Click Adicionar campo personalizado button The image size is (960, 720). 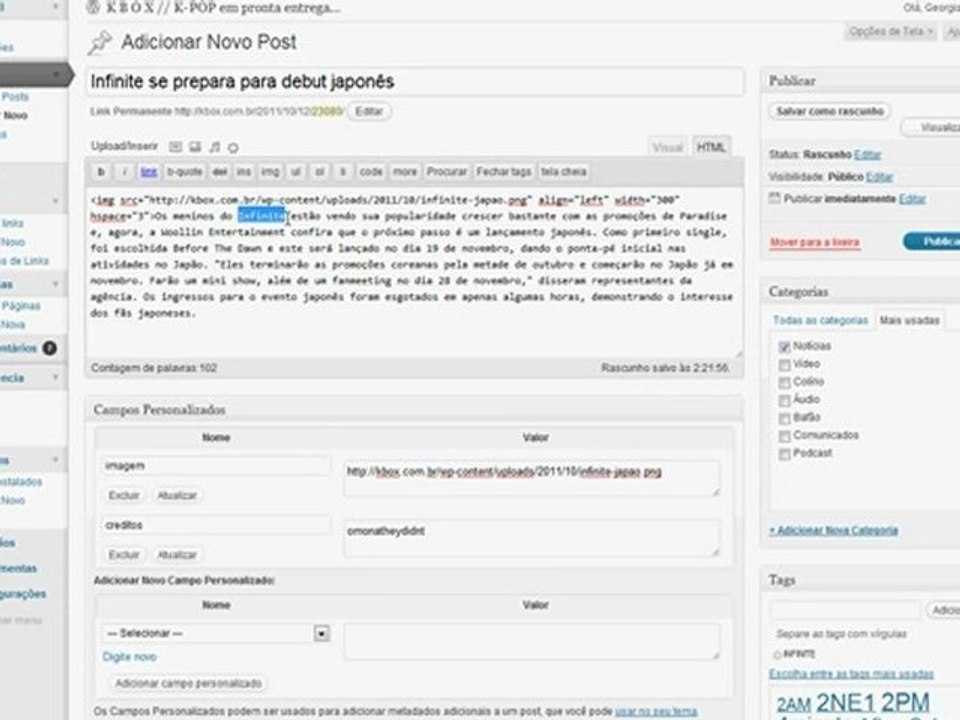point(188,683)
